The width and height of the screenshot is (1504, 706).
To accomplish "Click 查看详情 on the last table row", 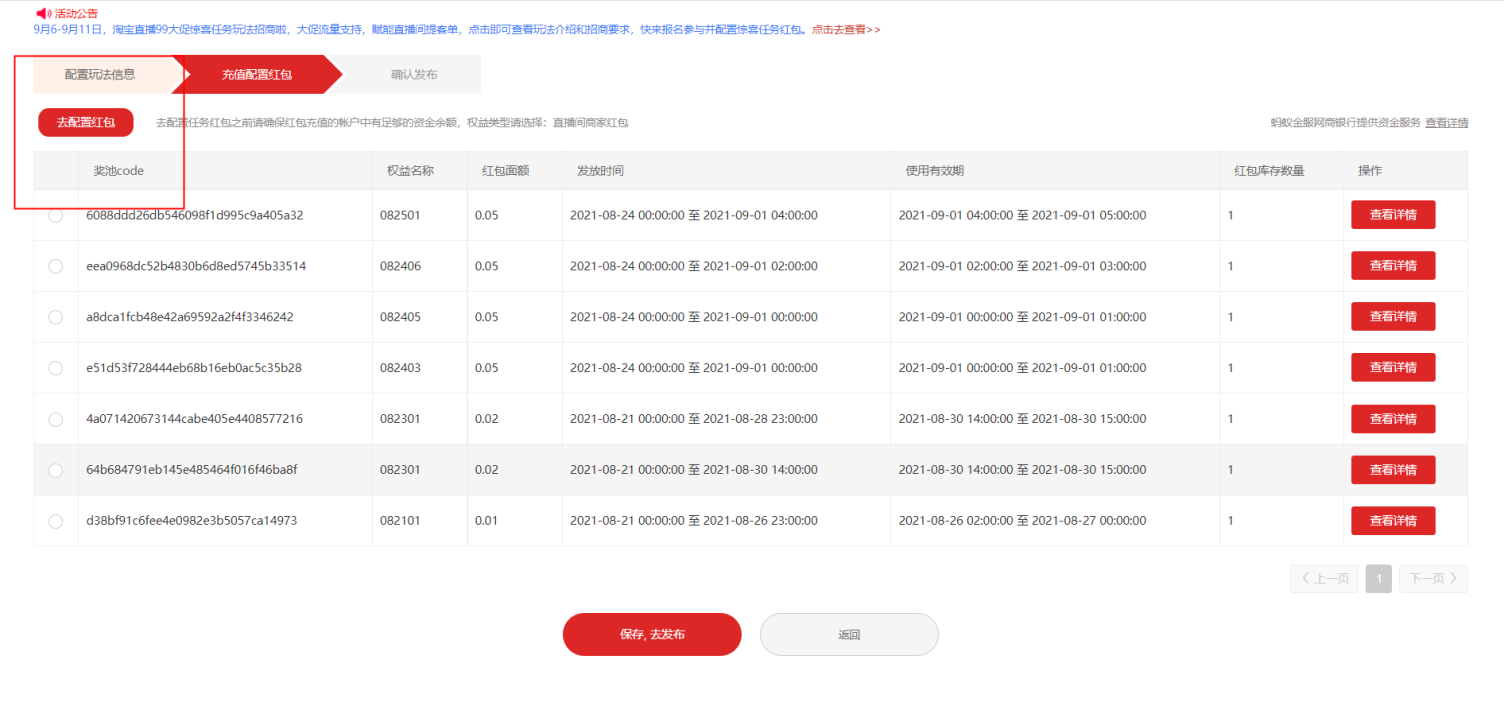I will (1393, 520).
